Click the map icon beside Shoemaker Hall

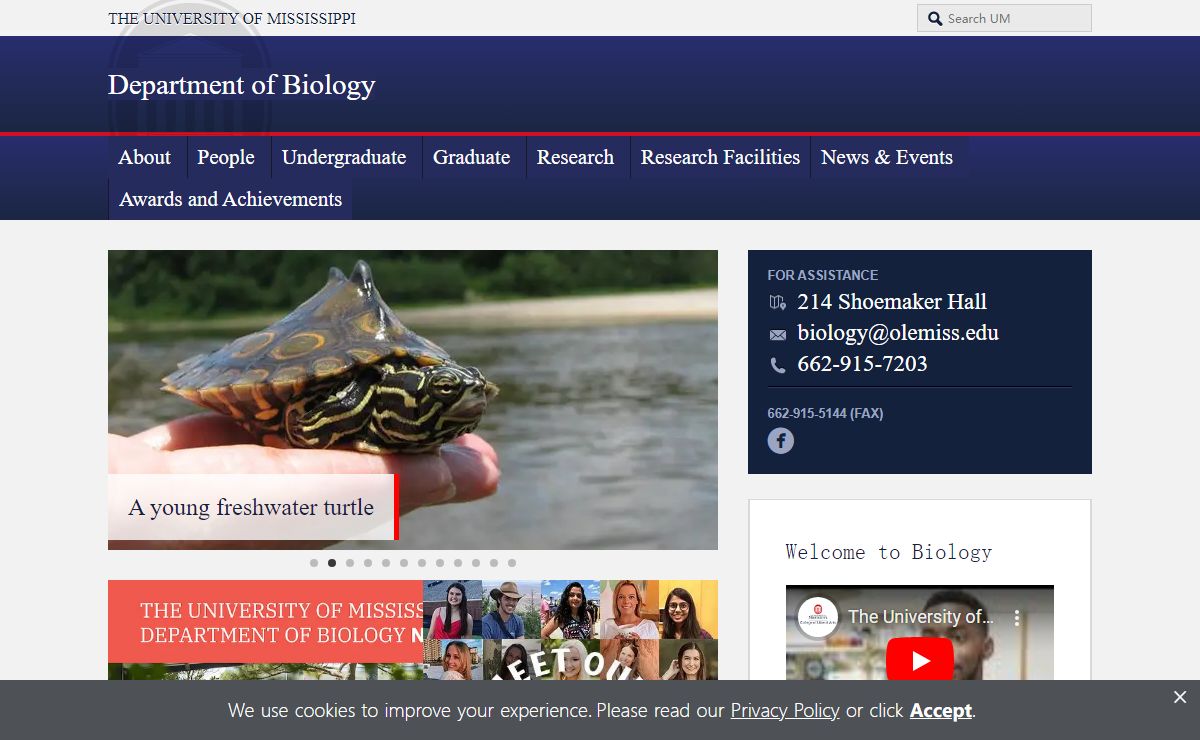coord(778,303)
